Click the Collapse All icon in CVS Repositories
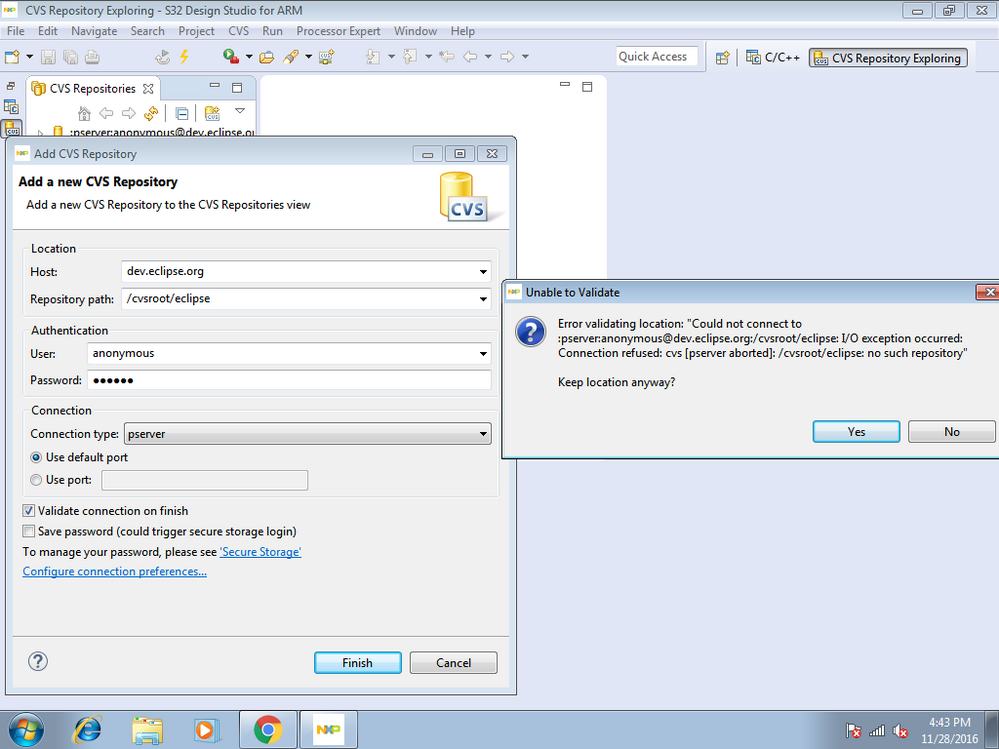 tap(182, 113)
